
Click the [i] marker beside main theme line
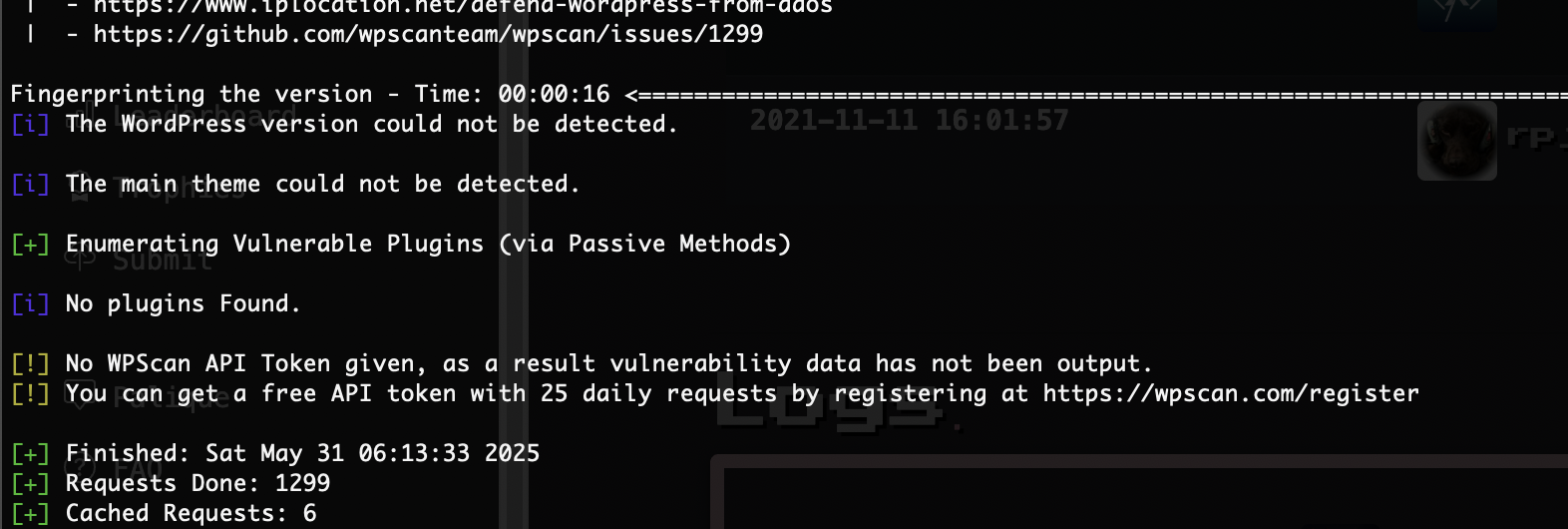pyautogui.click(x=30, y=185)
